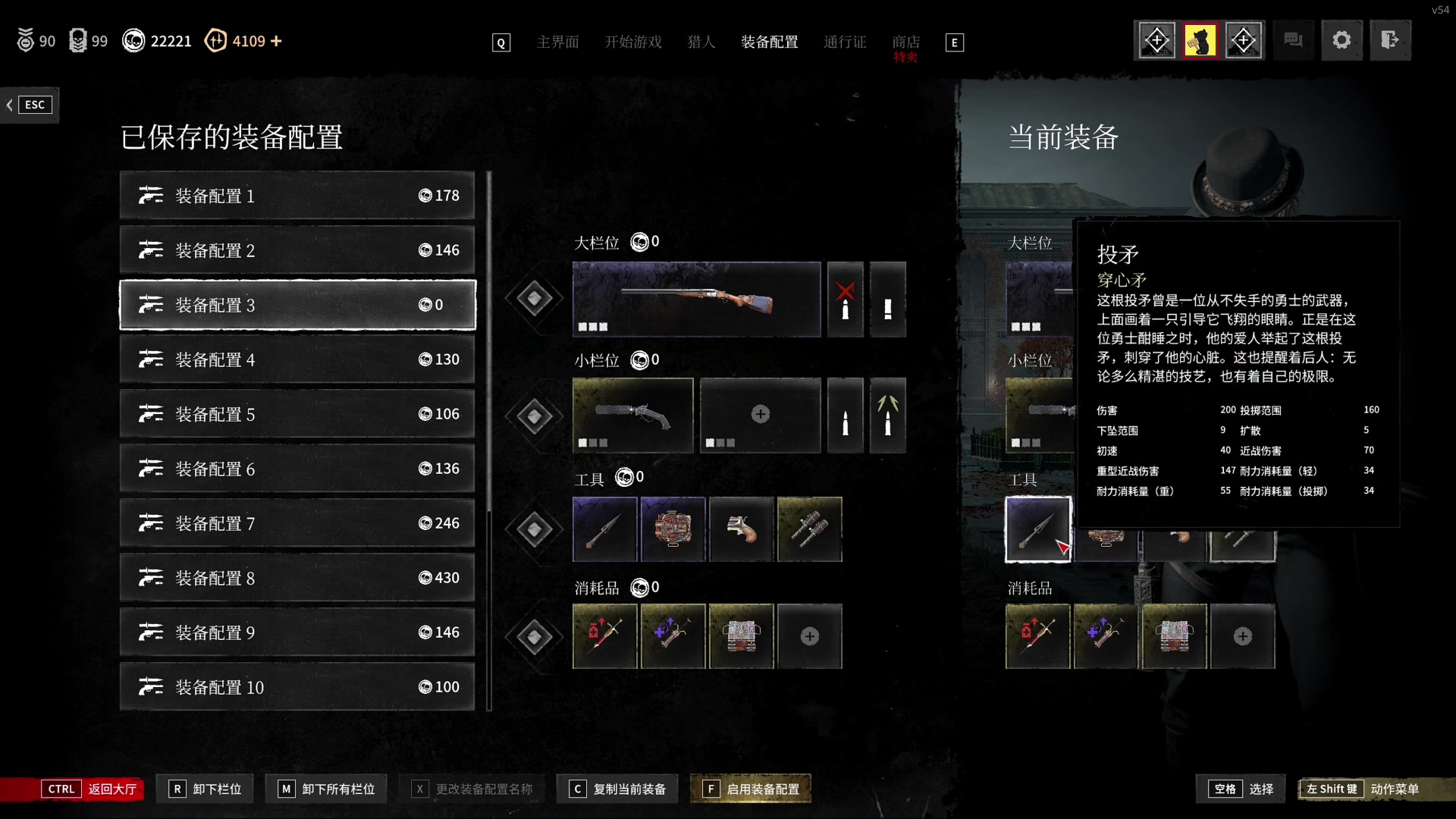Click the chat messages icon
1456x819 pixels.
click(x=1293, y=40)
